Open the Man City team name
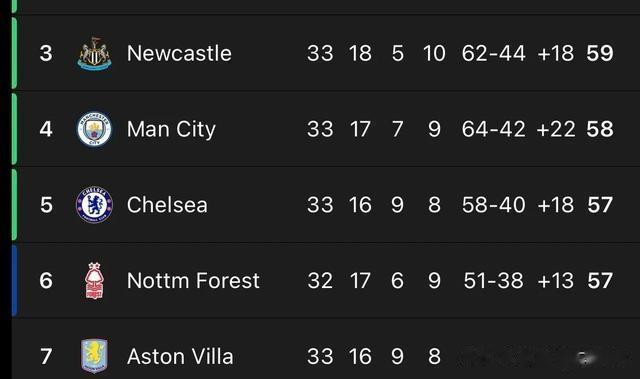Viewport: 640px width, 379px height. 171,130
